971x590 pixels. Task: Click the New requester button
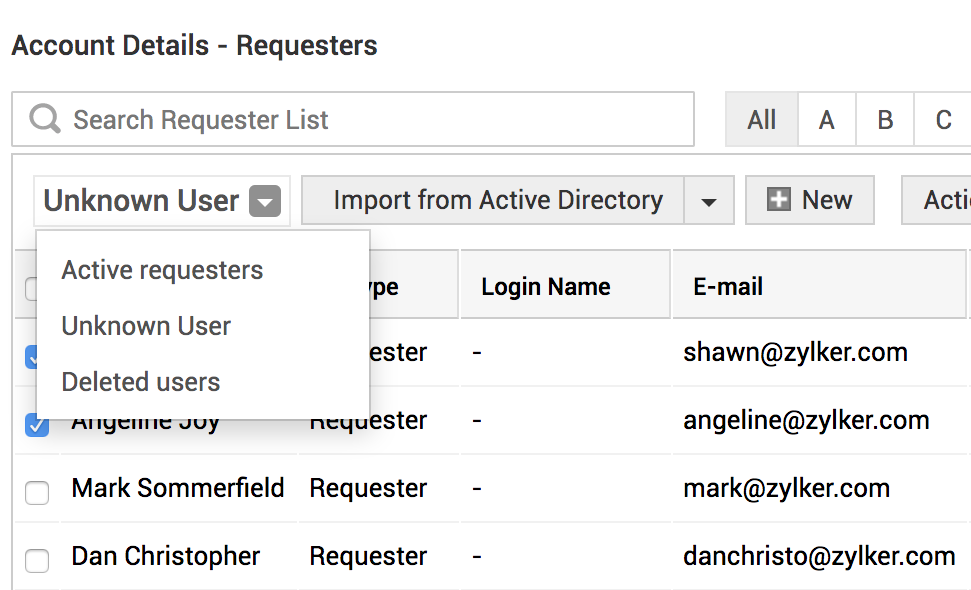coord(810,200)
